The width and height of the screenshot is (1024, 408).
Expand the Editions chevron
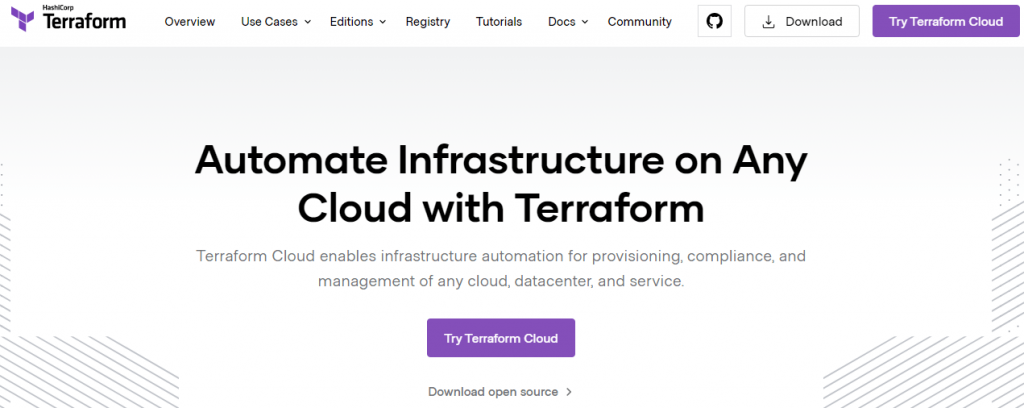(383, 22)
